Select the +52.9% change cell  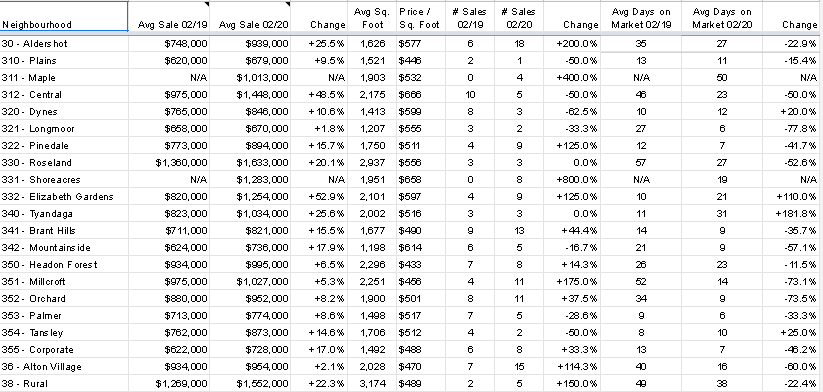click(x=319, y=196)
